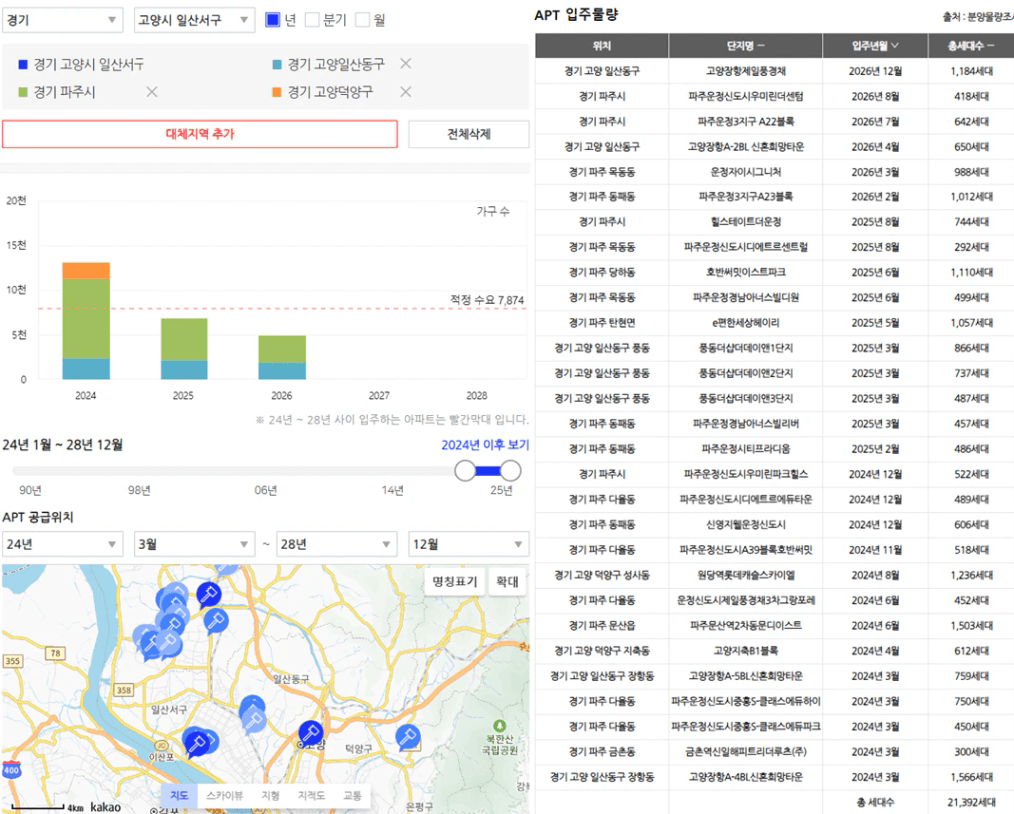Sort table by 단지명 column header
The width and height of the screenshot is (1014, 814).
pos(746,45)
